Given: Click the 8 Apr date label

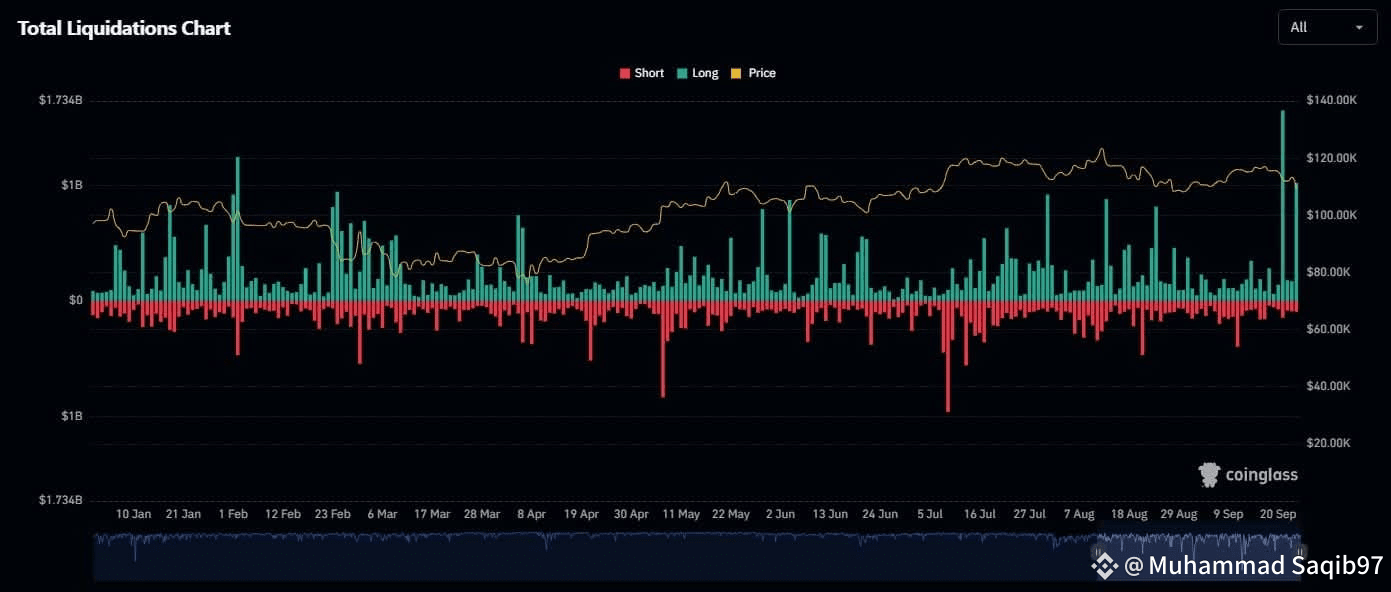Looking at the screenshot, I should 532,514.
